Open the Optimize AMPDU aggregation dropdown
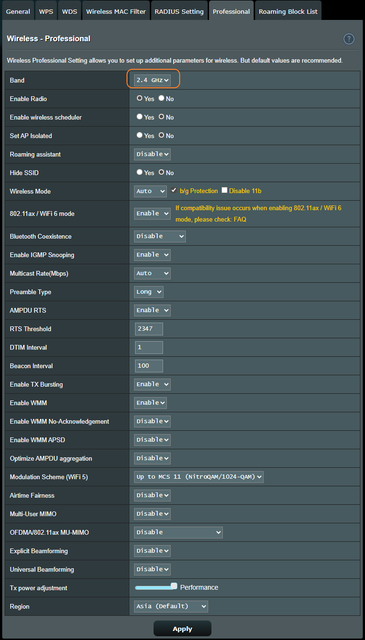 (x=152, y=458)
